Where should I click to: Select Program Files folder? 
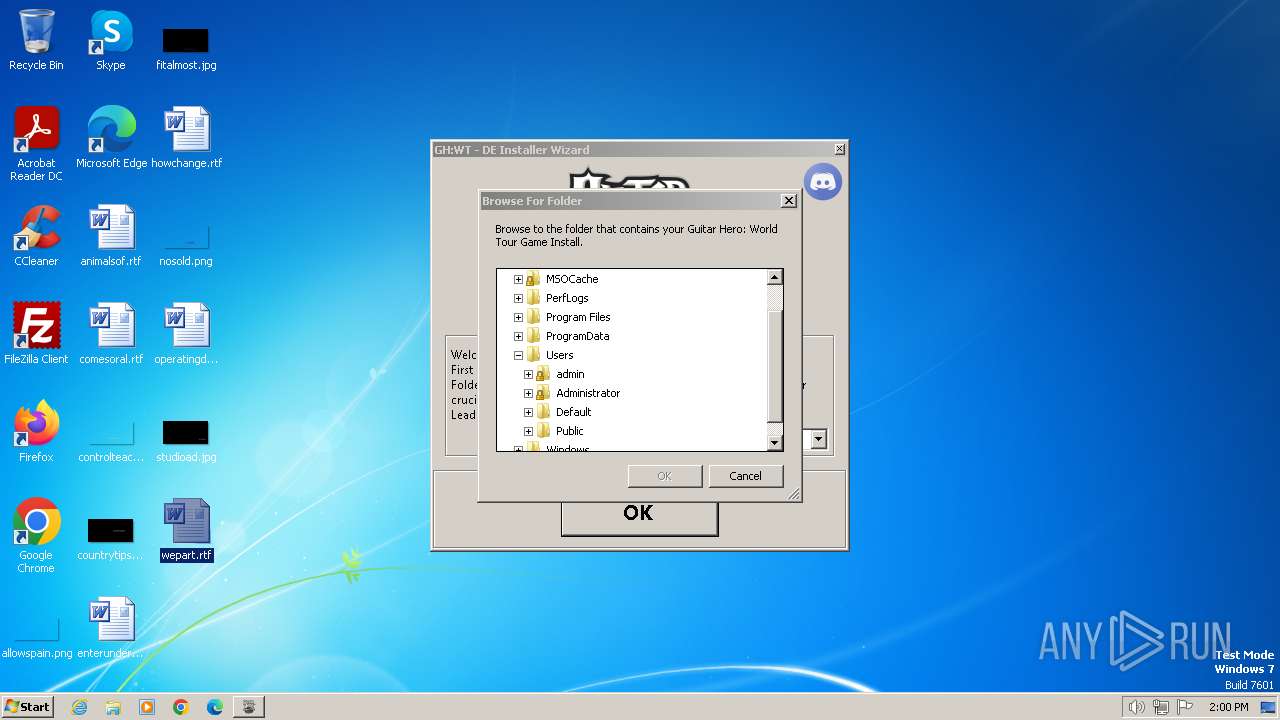click(578, 317)
